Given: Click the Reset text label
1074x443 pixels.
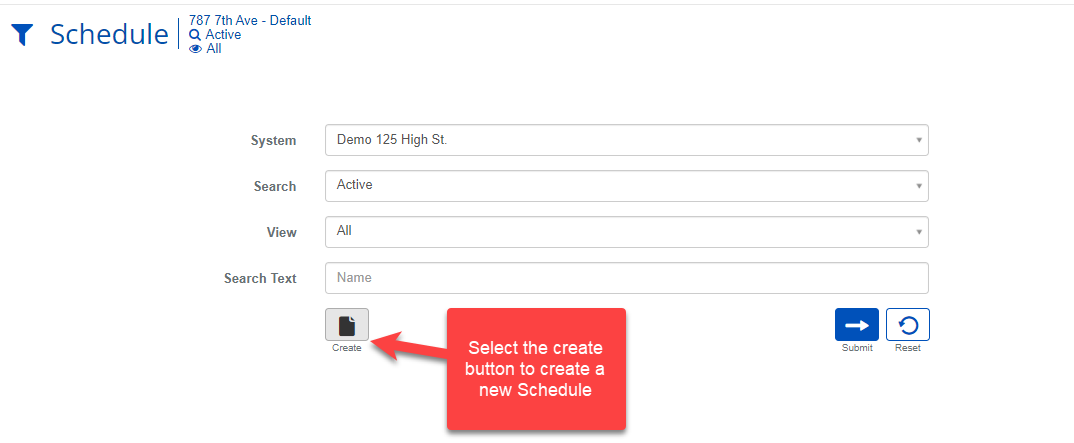Looking at the screenshot, I should [x=907, y=348].
